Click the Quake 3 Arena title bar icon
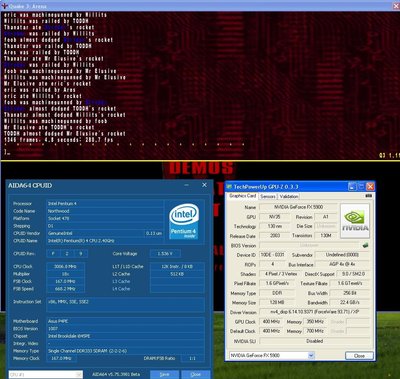The image size is (400, 379). tap(4, 6)
